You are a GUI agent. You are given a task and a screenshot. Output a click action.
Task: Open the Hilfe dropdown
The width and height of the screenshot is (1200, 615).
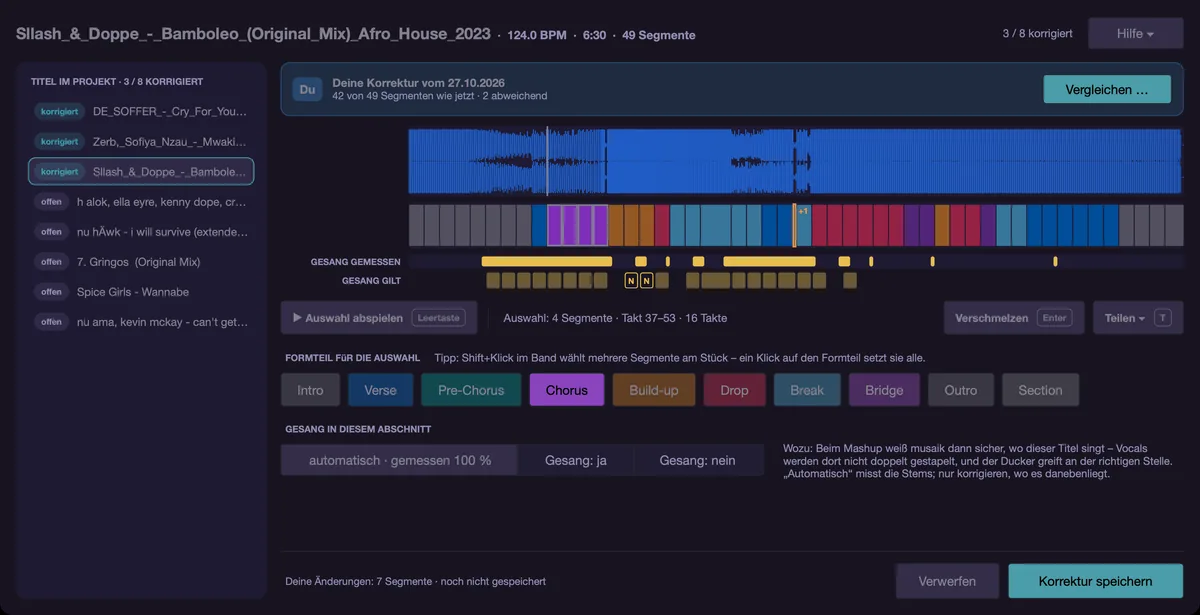point(1135,34)
